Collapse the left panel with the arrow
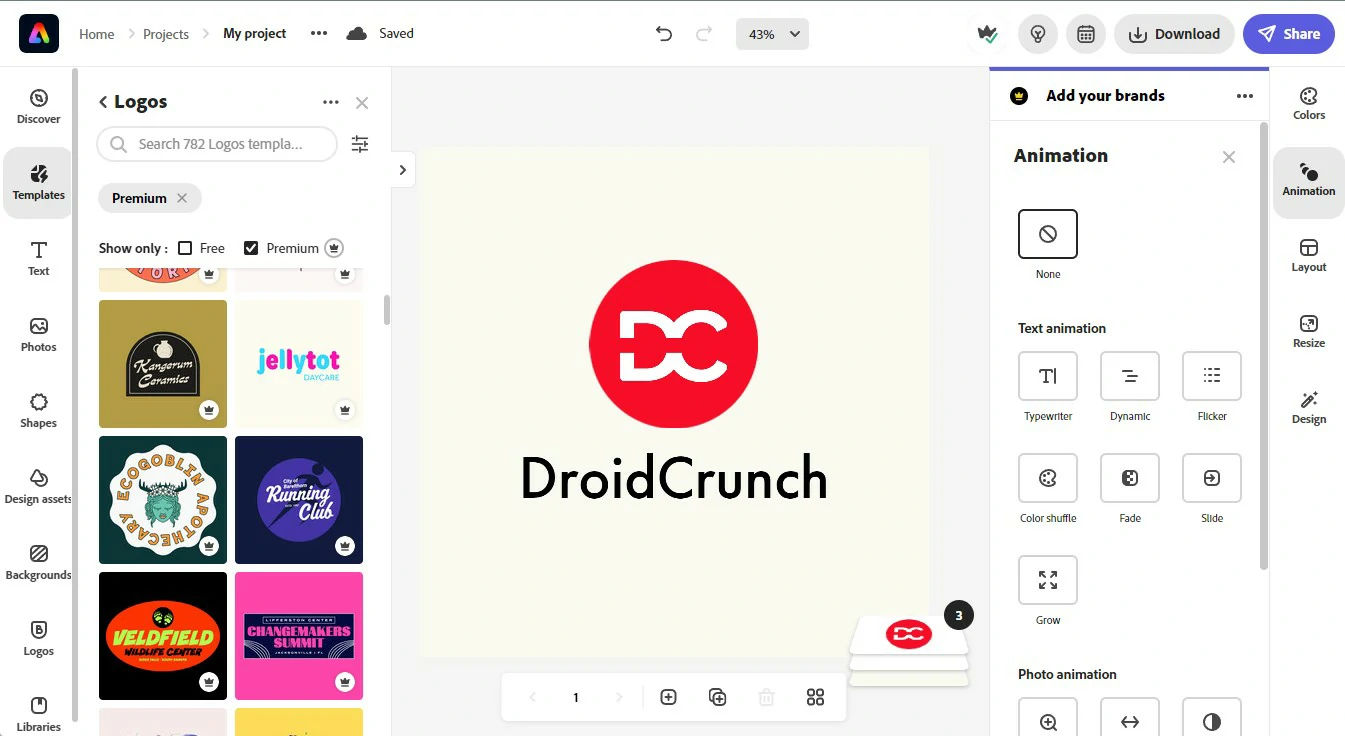Screen dimensions: 1345x736 (403, 170)
